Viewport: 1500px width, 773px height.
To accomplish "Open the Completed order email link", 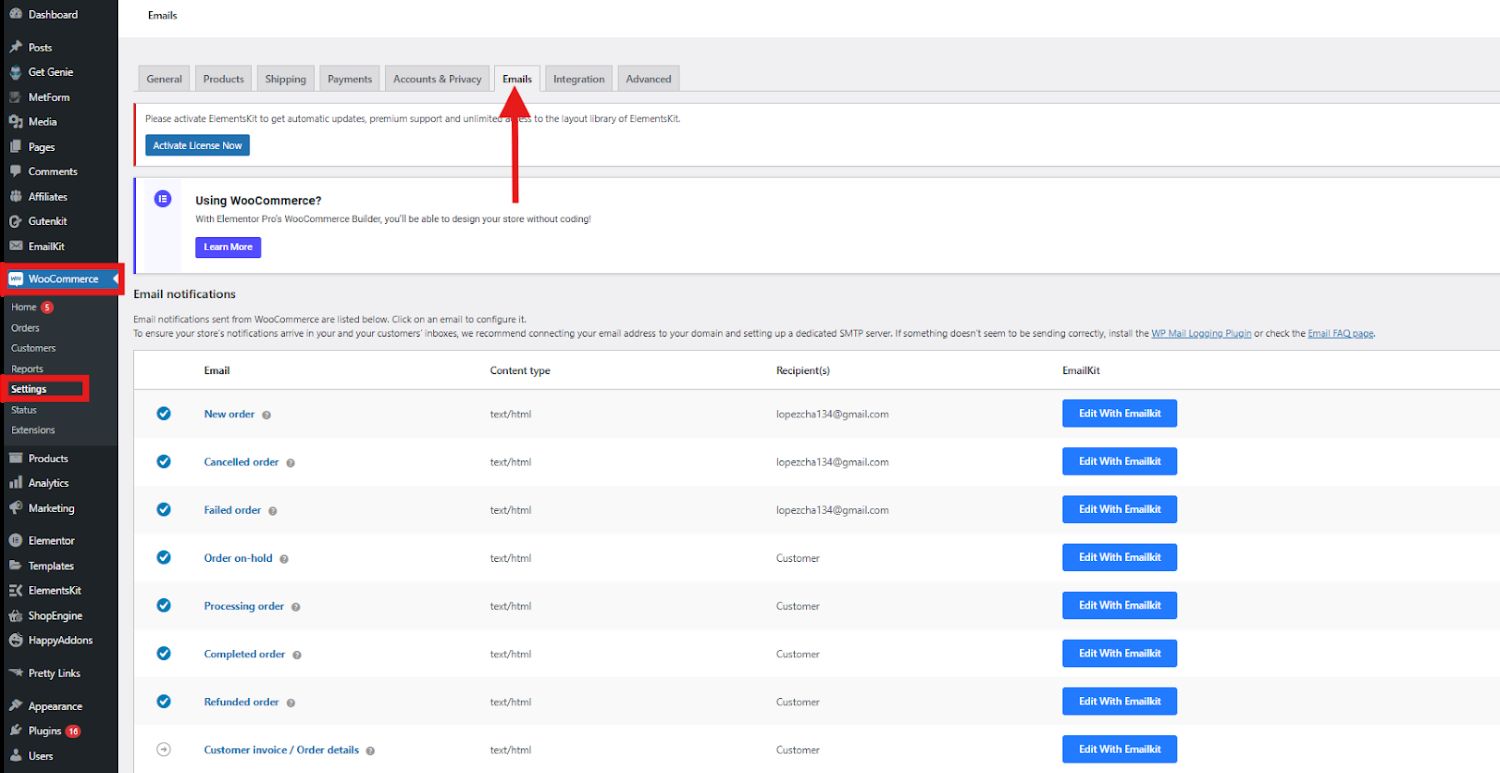I will [244, 654].
